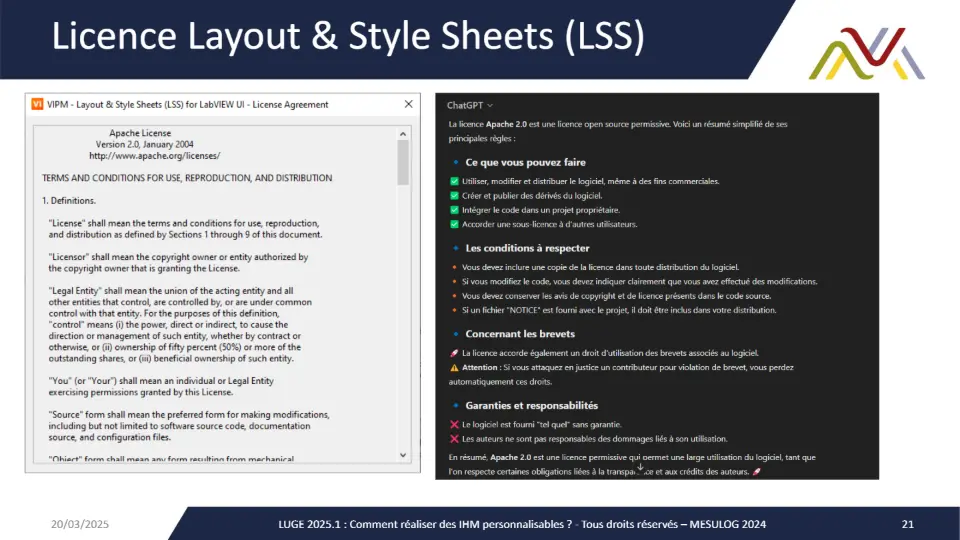Click the scroll down arrow in license text
The image size is (960, 540).
tap(403, 455)
